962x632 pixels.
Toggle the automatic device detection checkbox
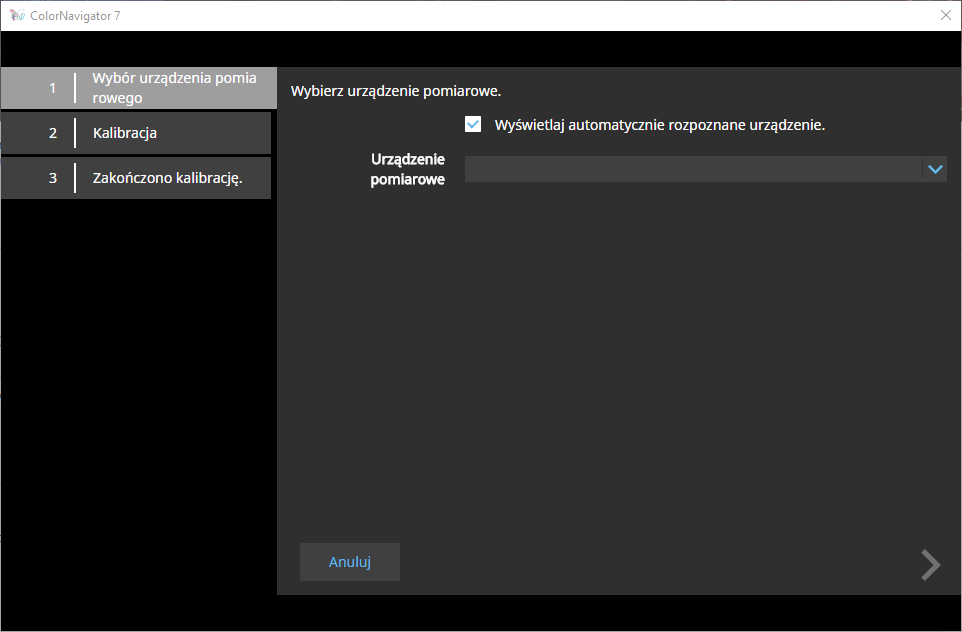[474, 125]
